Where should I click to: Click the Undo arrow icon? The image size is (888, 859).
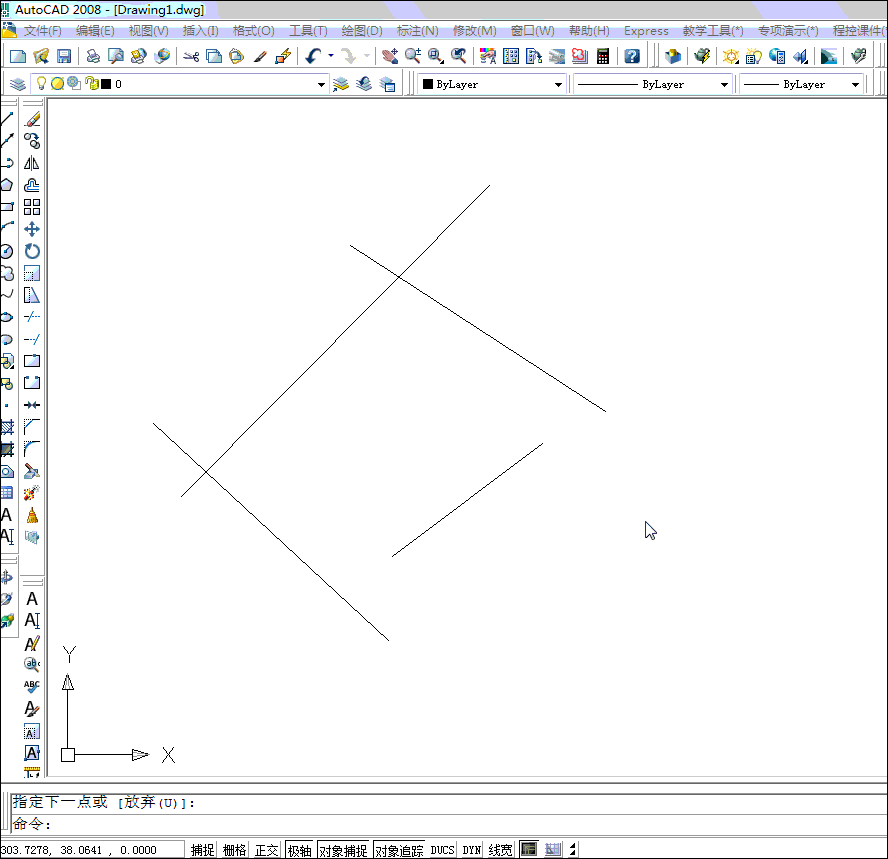click(x=313, y=56)
